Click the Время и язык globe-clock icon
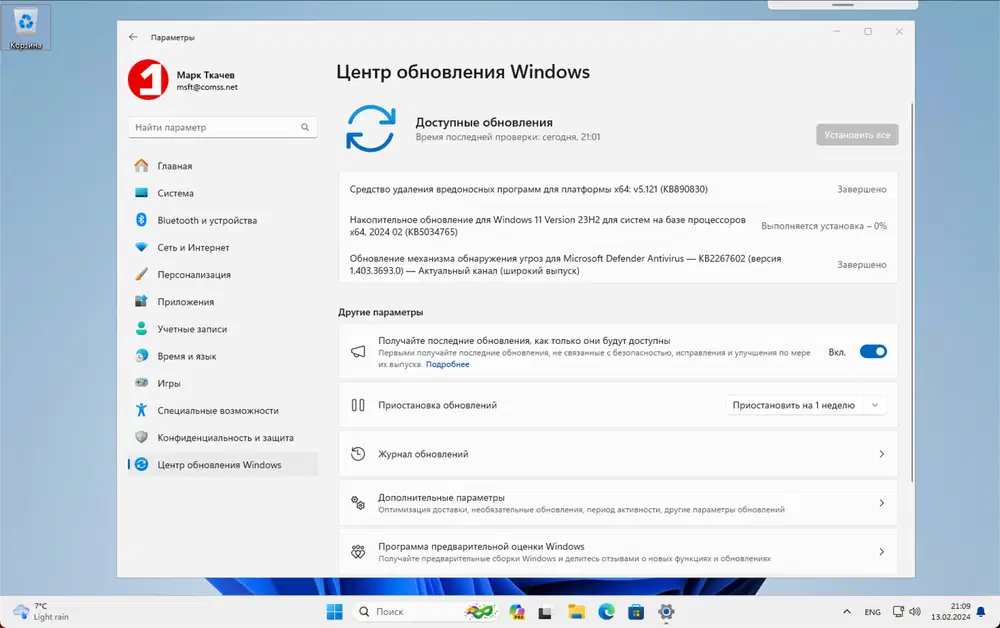The width and height of the screenshot is (1000, 628). click(141, 356)
